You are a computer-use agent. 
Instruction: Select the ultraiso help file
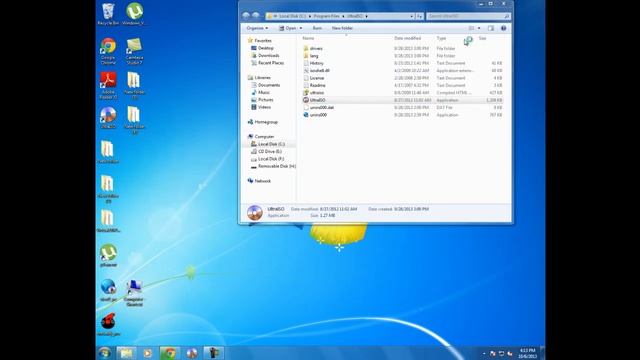click(x=317, y=93)
